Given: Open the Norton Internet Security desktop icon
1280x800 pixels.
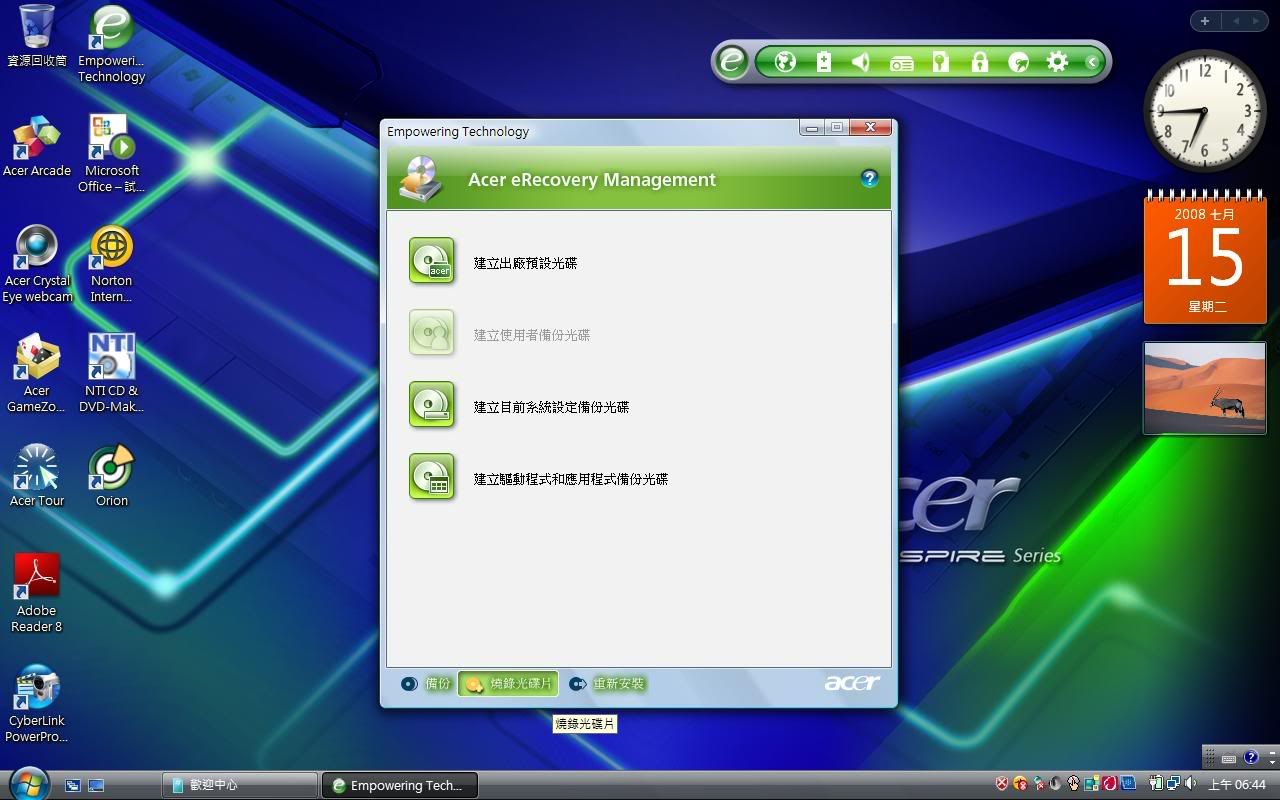Looking at the screenshot, I should click(x=111, y=264).
